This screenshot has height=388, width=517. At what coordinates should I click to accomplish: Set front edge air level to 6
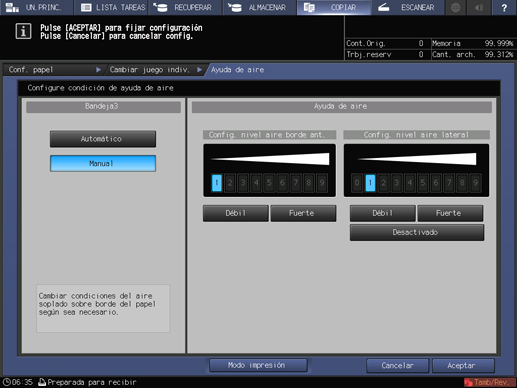click(x=282, y=183)
